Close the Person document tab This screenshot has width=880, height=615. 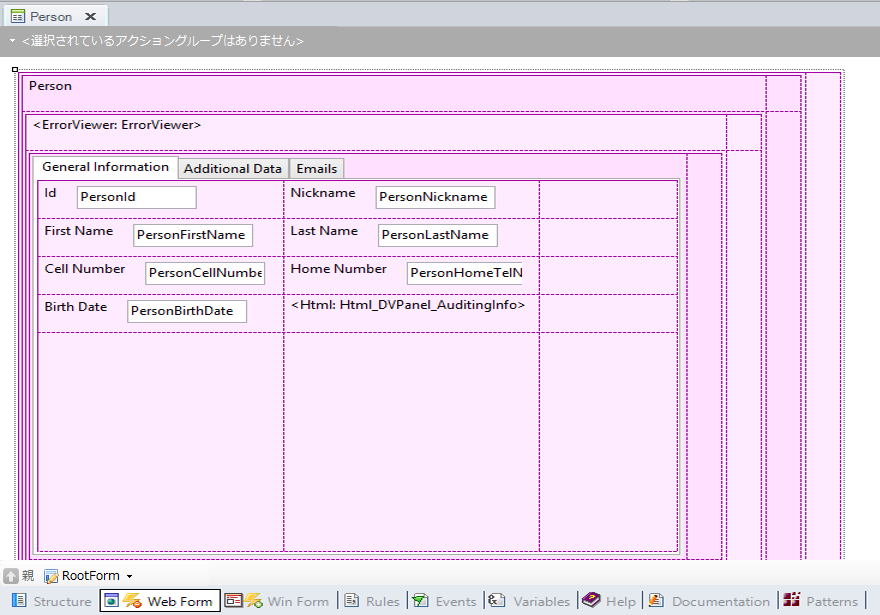pyautogui.click(x=90, y=16)
